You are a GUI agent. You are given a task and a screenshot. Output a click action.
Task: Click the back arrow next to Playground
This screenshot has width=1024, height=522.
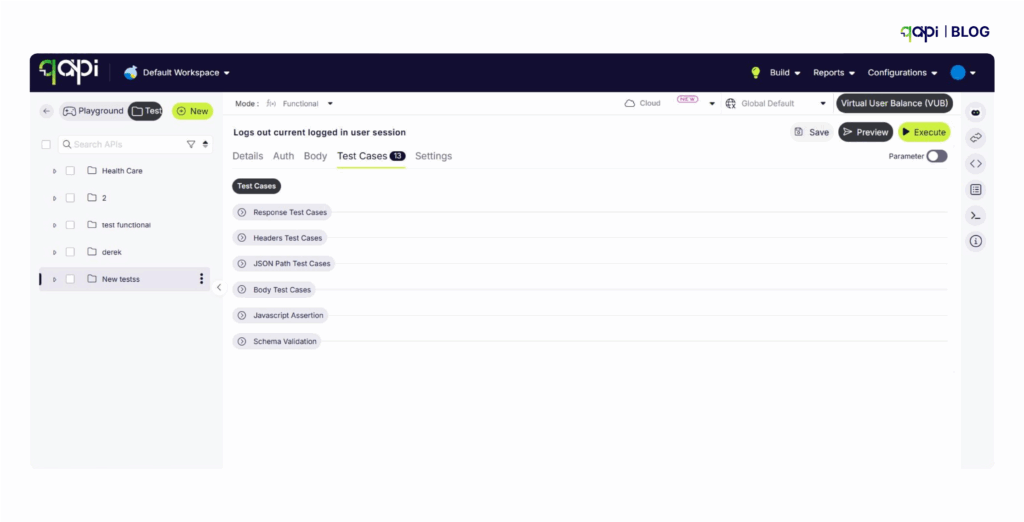[x=47, y=111]
